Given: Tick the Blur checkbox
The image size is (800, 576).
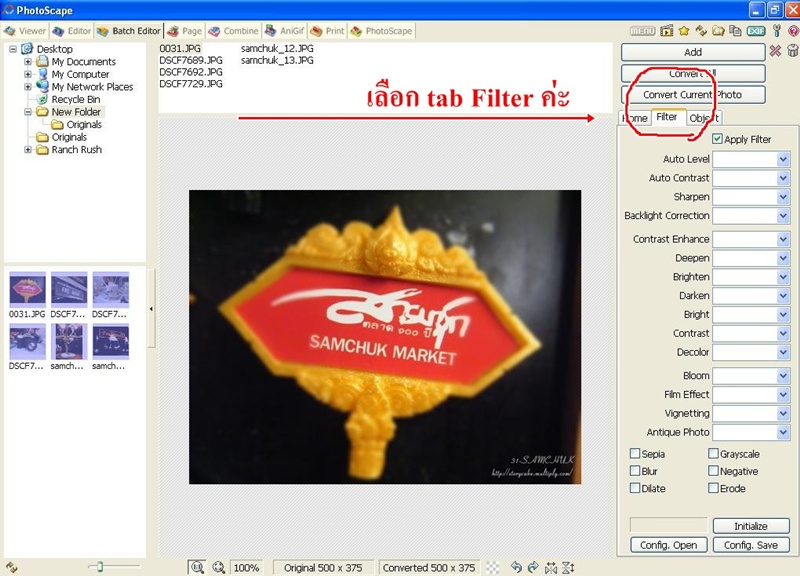Looking at the screenshot, I should [x=635, y=471].
